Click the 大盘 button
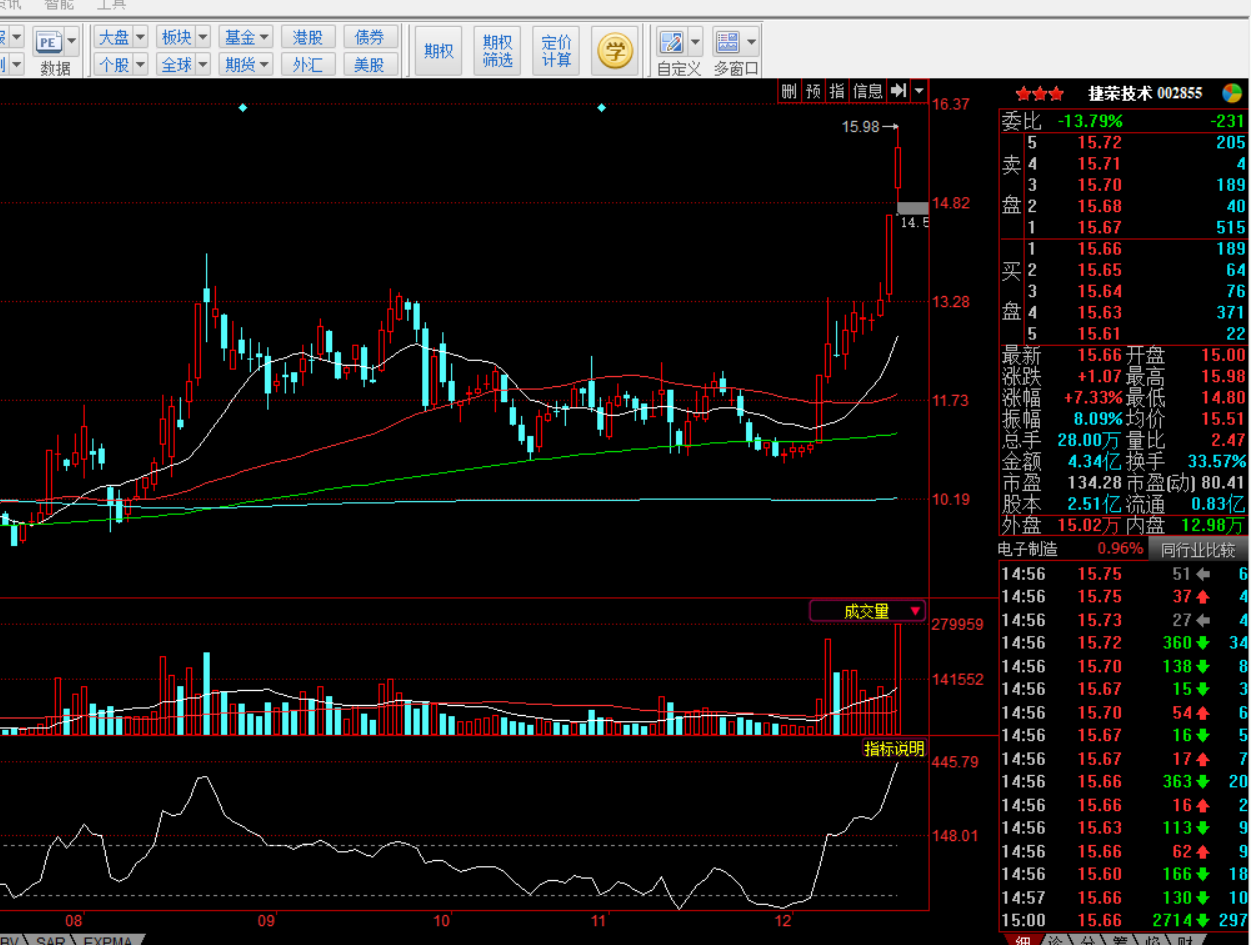The image size is (1251, 945). pyautogui.click(x=113, y=38)
